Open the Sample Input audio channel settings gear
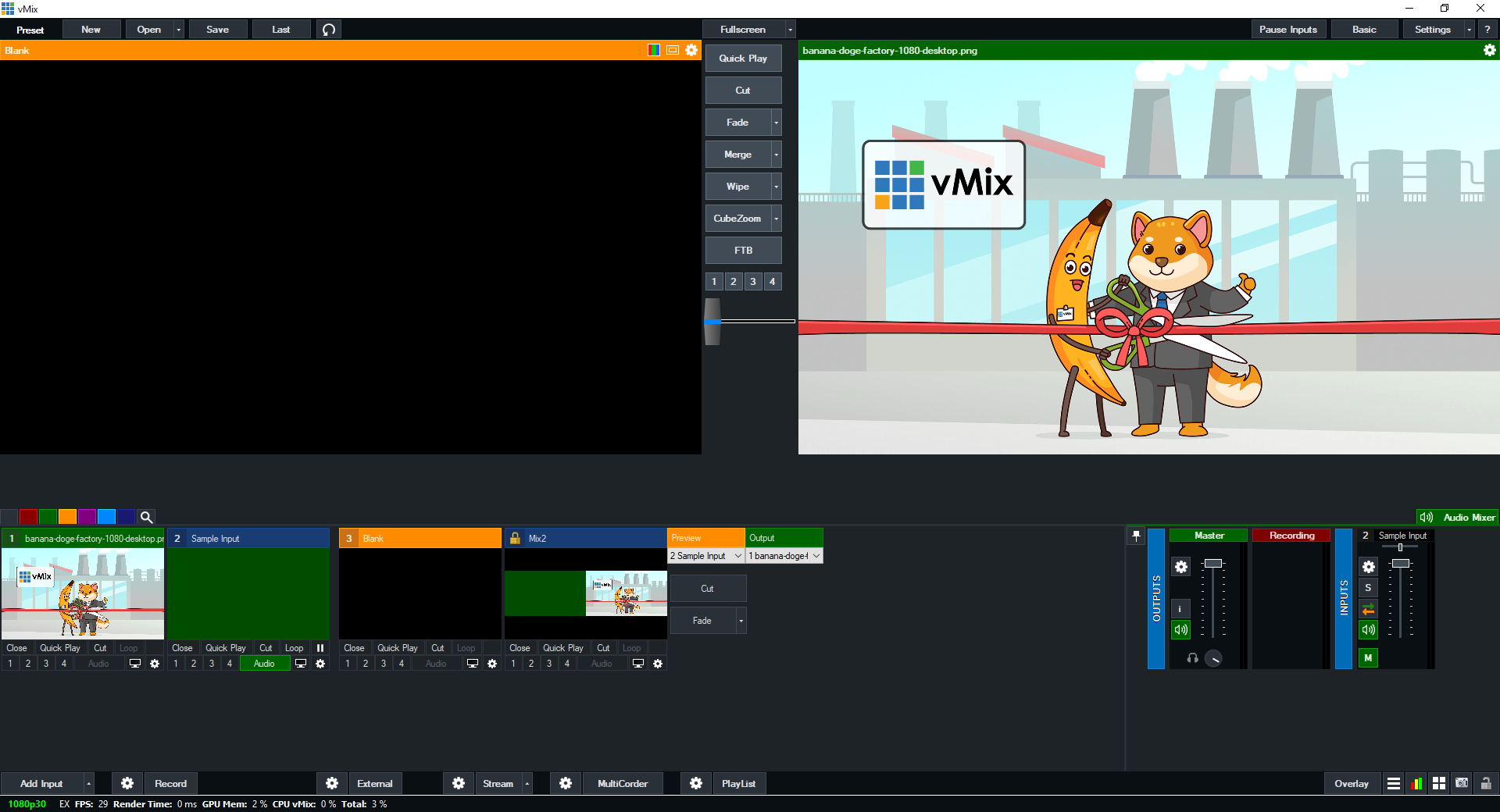The height and width of the screenshot is (812, 1500). [1368, 567]
